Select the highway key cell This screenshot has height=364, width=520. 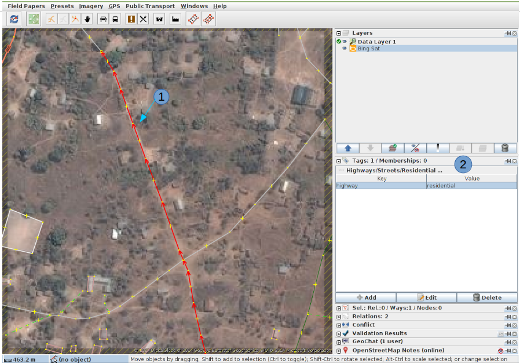[381, 186]
